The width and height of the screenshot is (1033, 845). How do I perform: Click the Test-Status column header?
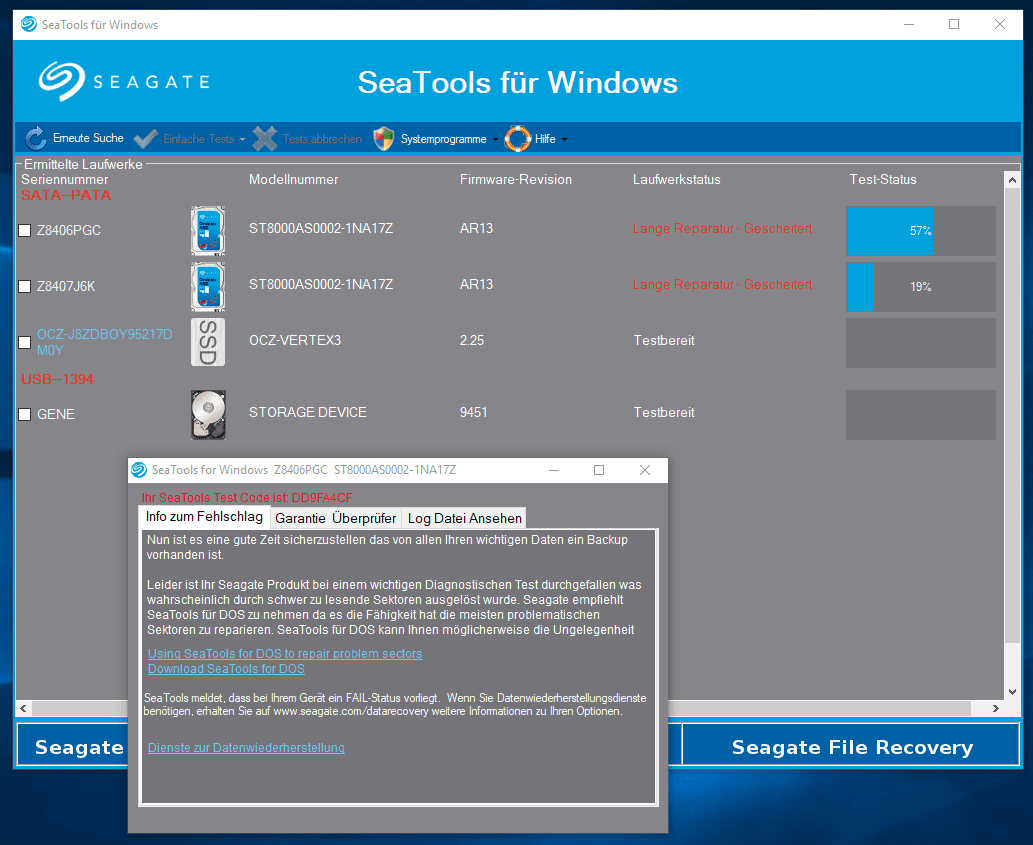coord(883,179)
